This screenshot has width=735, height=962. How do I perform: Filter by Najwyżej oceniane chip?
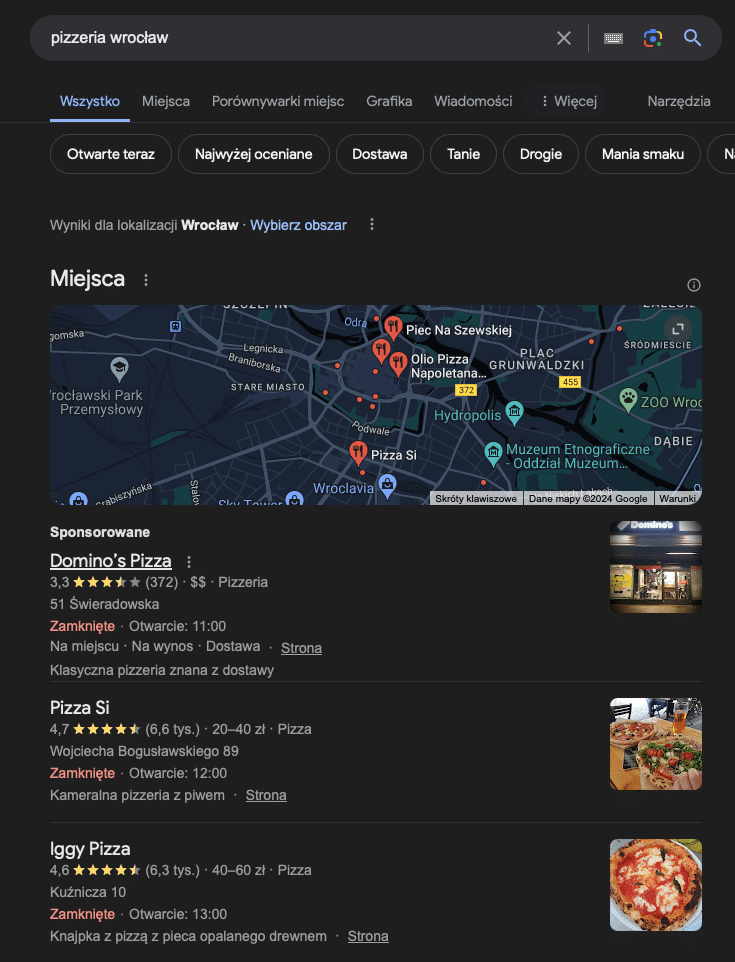pyautogui.click(x=253, y=154)
